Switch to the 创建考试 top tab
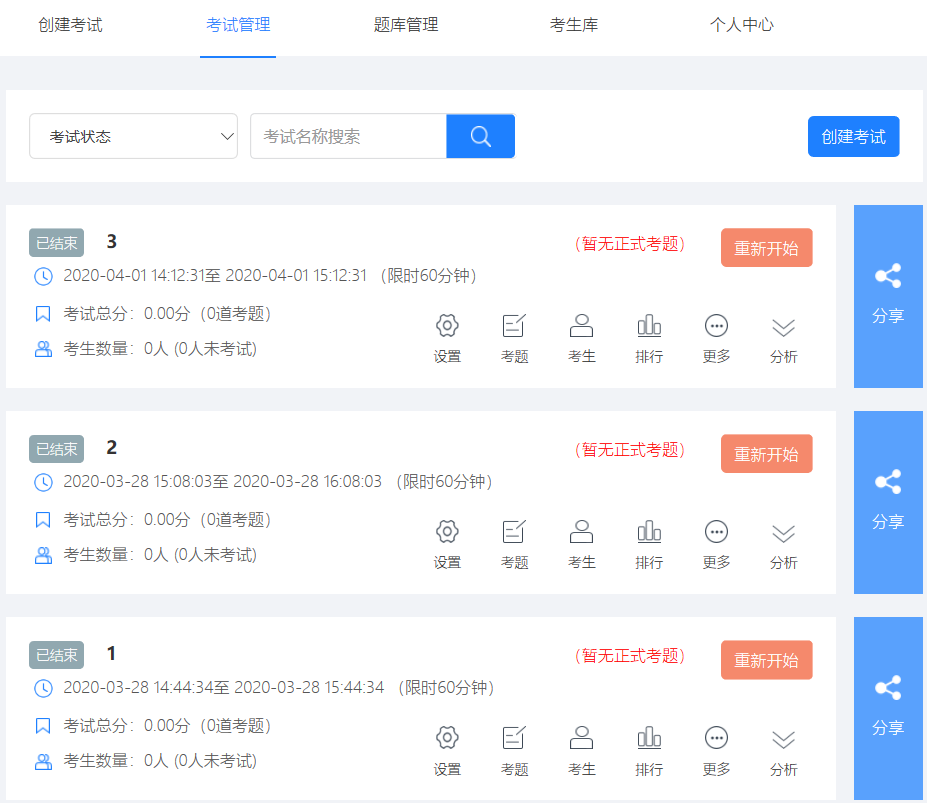The width and height of the screenshot is (927, 803). coord(70,25)
